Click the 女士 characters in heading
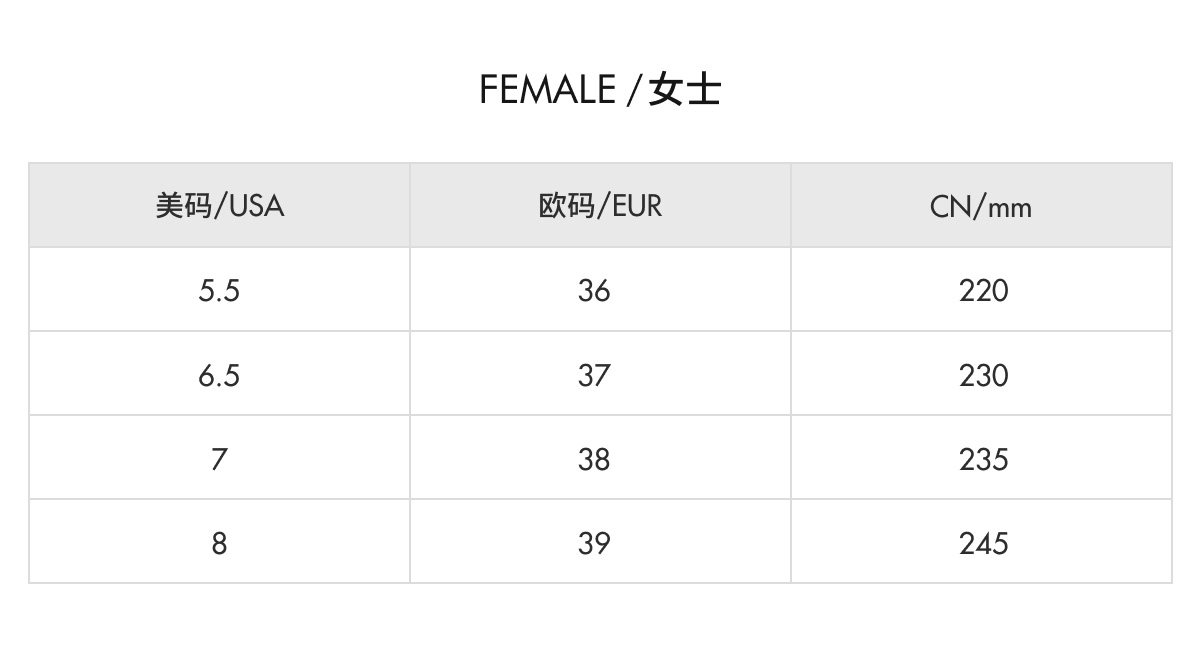 685,91
